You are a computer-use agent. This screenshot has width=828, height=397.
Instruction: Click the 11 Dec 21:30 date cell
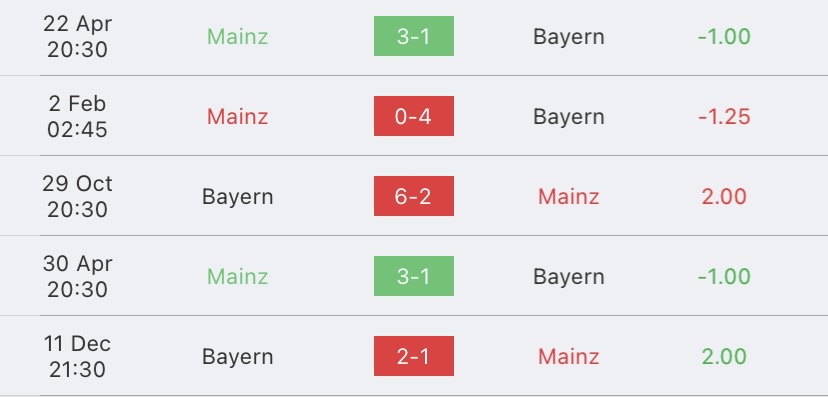pos(78,356)
